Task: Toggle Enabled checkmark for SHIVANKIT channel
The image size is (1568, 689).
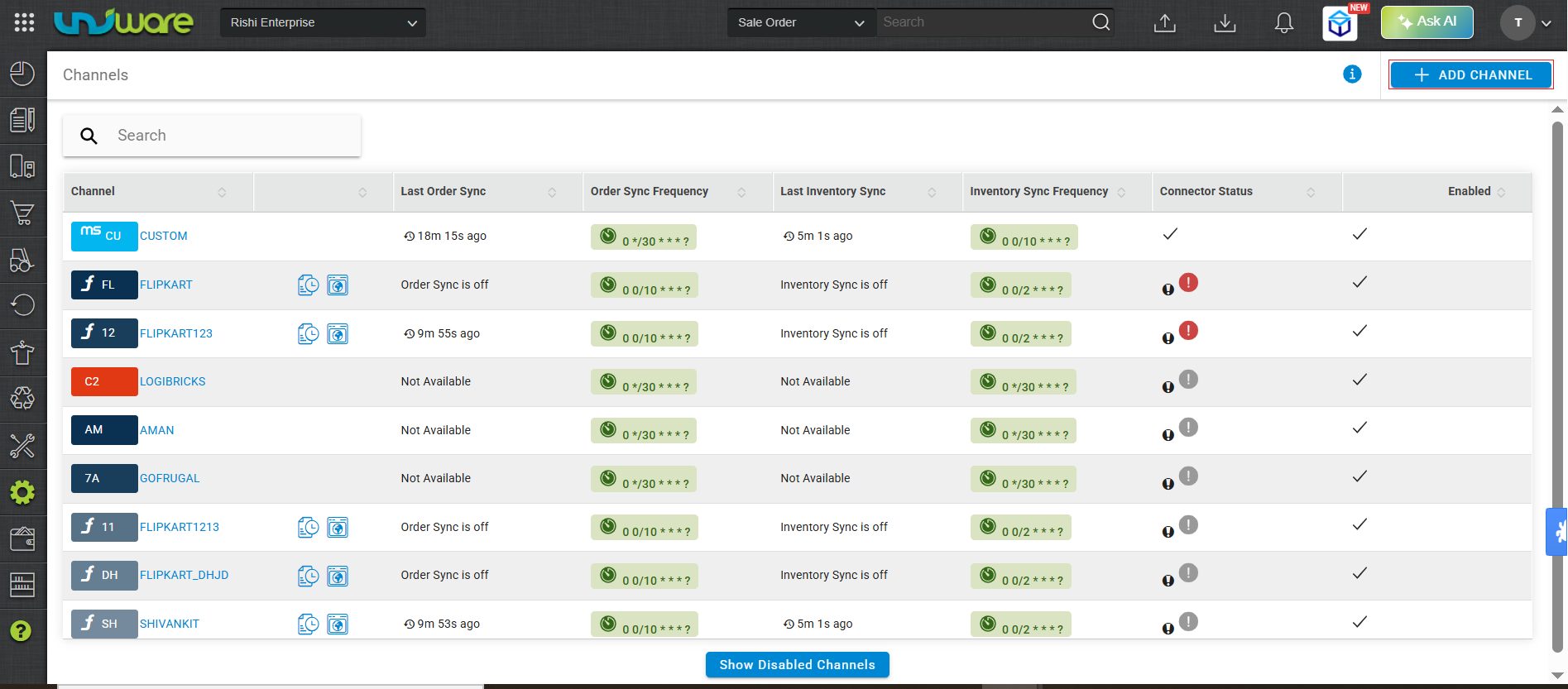Action: point(1359,622)
